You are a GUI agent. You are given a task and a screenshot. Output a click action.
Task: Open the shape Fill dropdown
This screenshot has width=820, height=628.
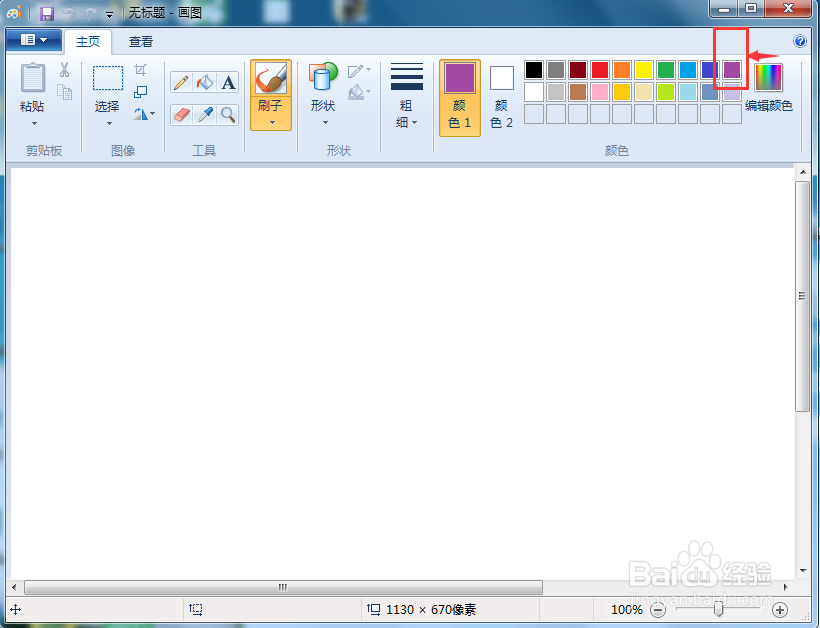[359, 92]
